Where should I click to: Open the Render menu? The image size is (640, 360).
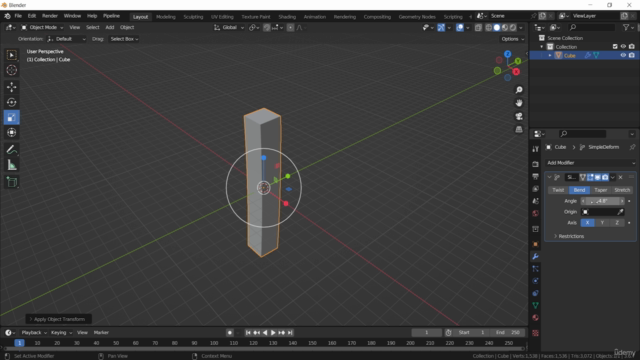pos(50,16)
